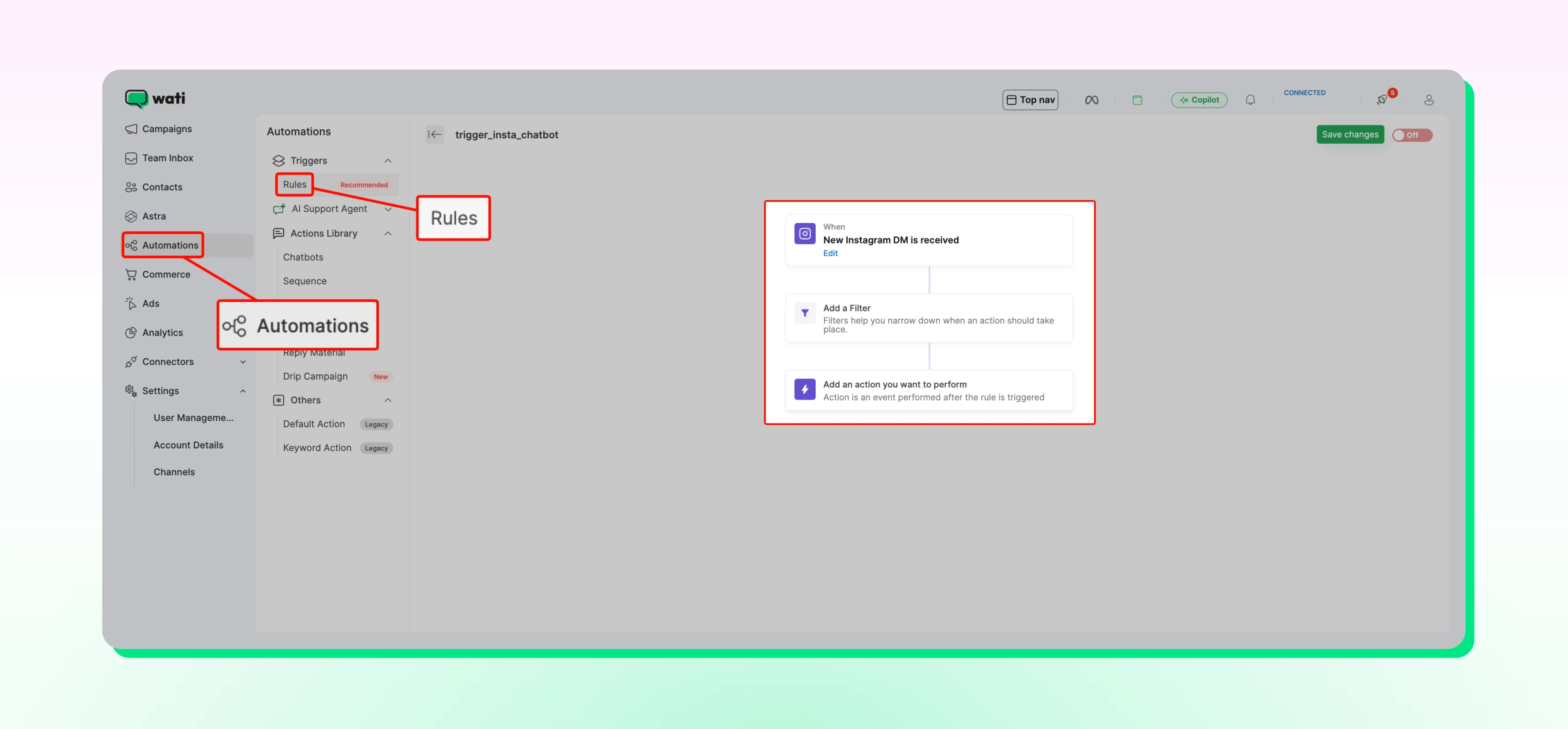Image resolution: width=1568 pixels, height=729 pixels.
Task: Open Account Details settings
Action: [x=188, y=445]
